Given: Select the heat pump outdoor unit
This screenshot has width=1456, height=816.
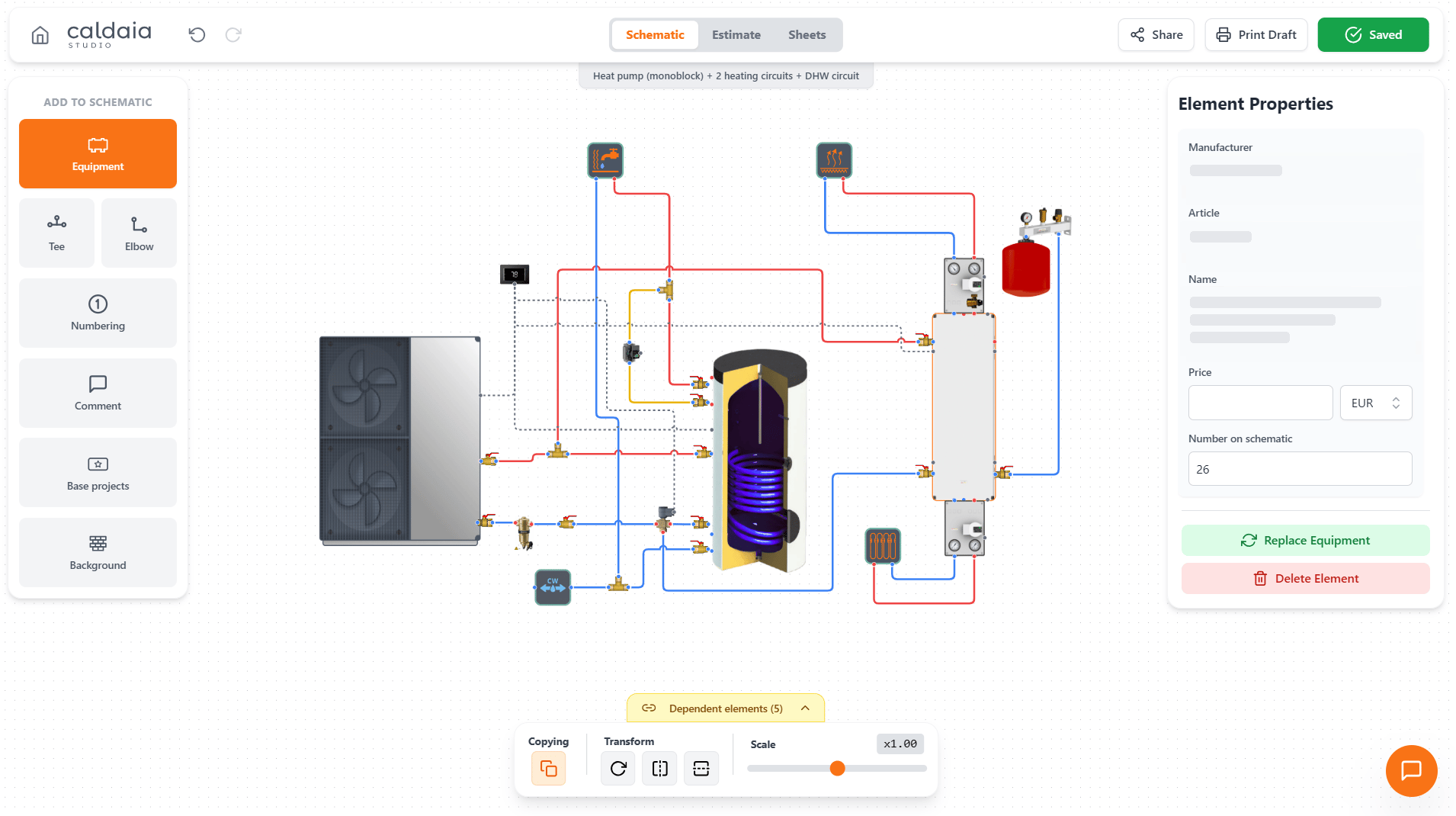Looking at the screenshot, I should point(400,441).
